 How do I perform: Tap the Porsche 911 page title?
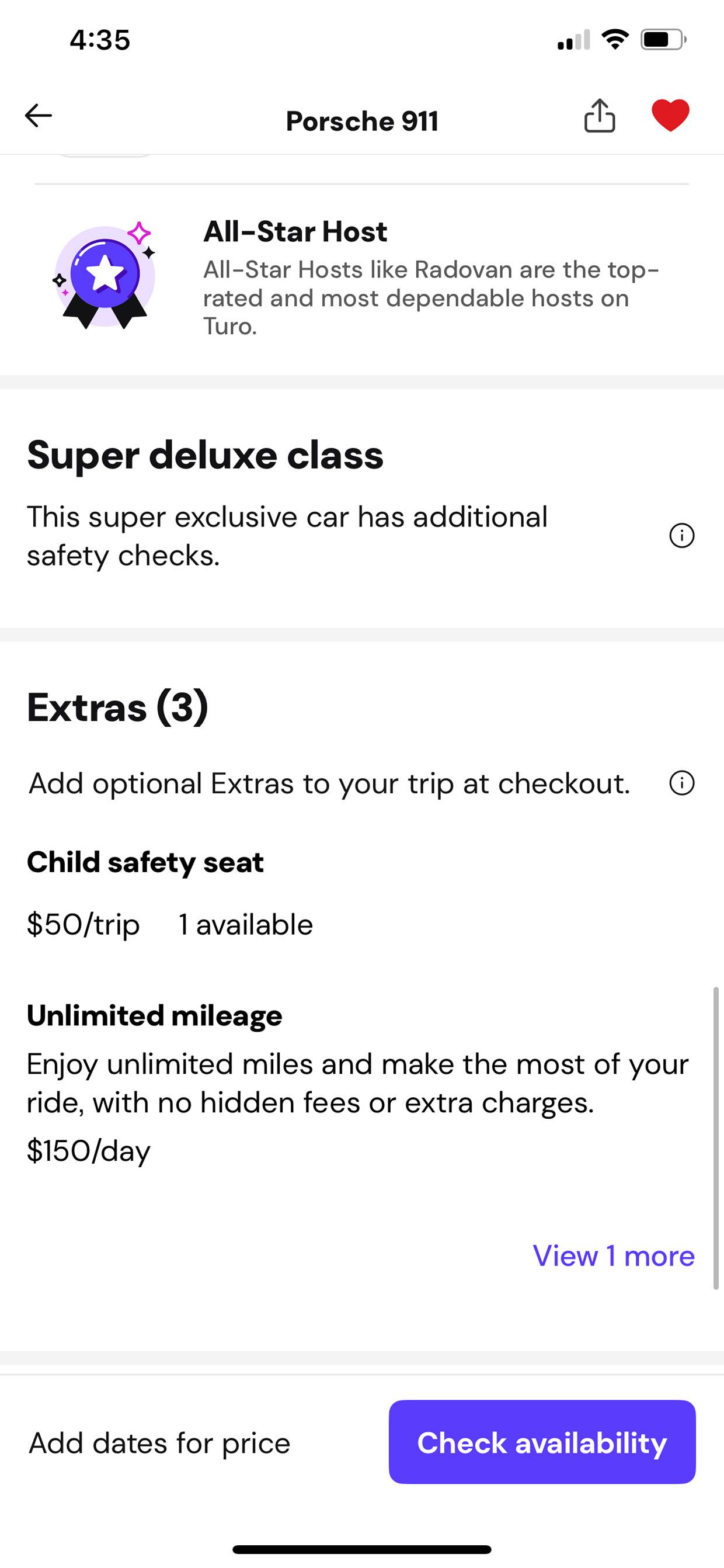point(362,120)
